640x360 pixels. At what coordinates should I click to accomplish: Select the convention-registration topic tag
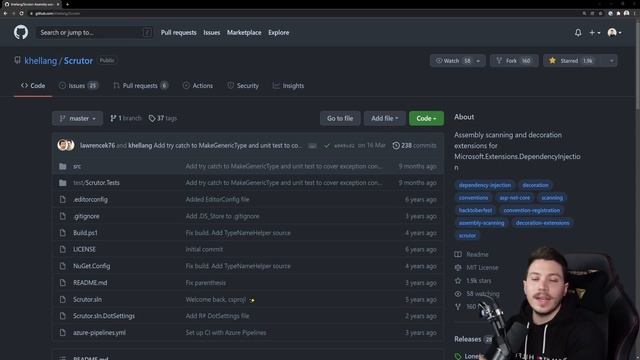(531, 211)
